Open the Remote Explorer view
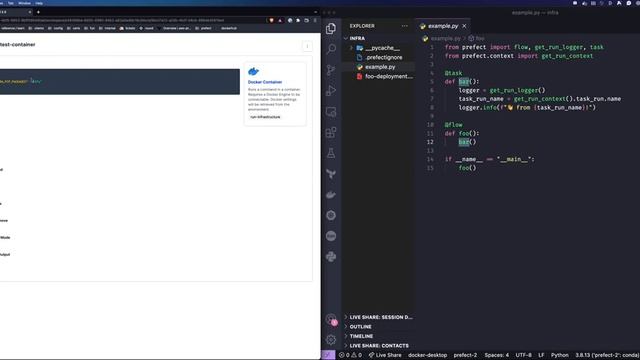The height and width of the screenshot is (360, 640). click(331, 111)
